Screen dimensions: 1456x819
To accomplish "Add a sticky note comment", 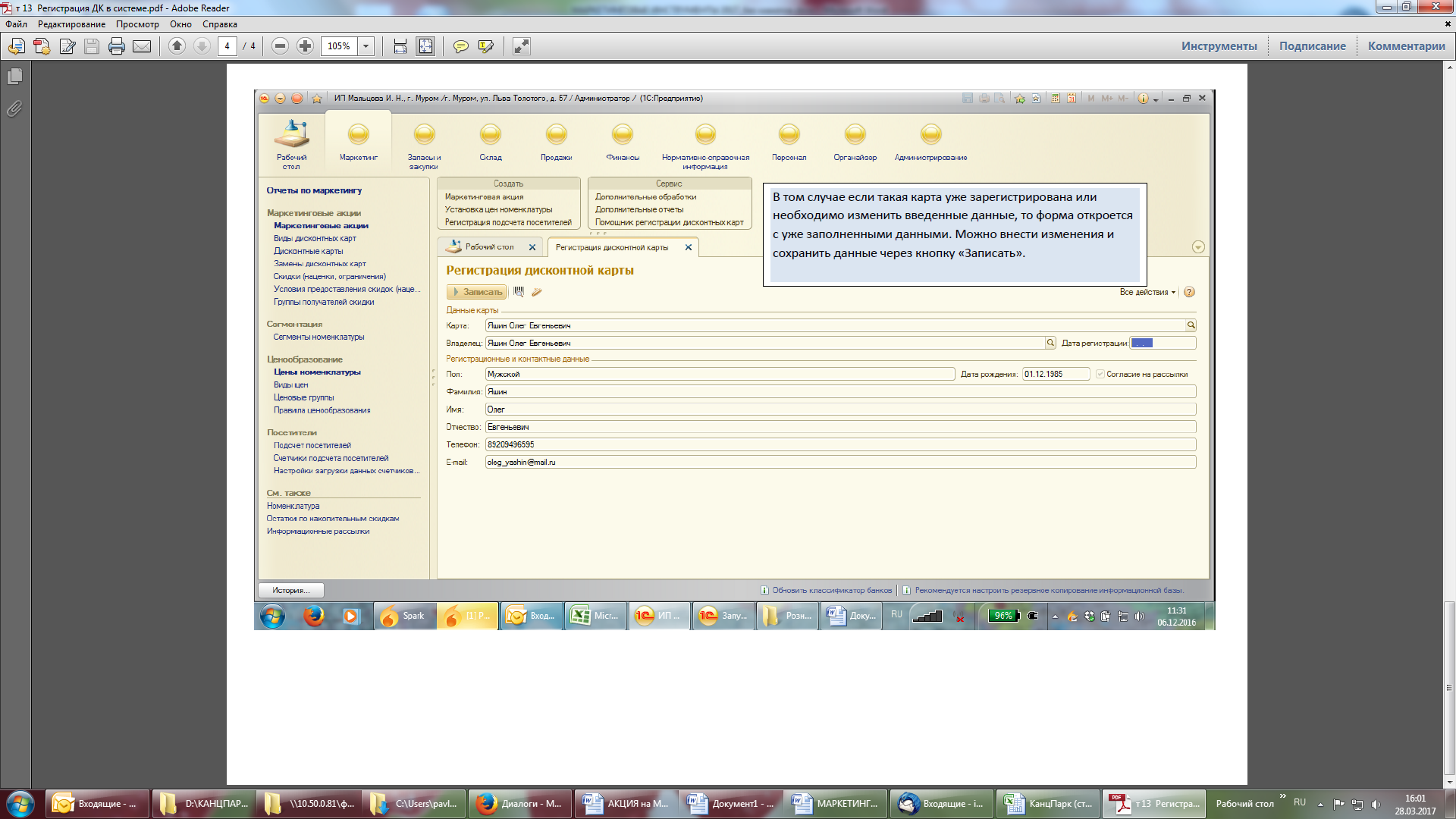I will point(460,46).
